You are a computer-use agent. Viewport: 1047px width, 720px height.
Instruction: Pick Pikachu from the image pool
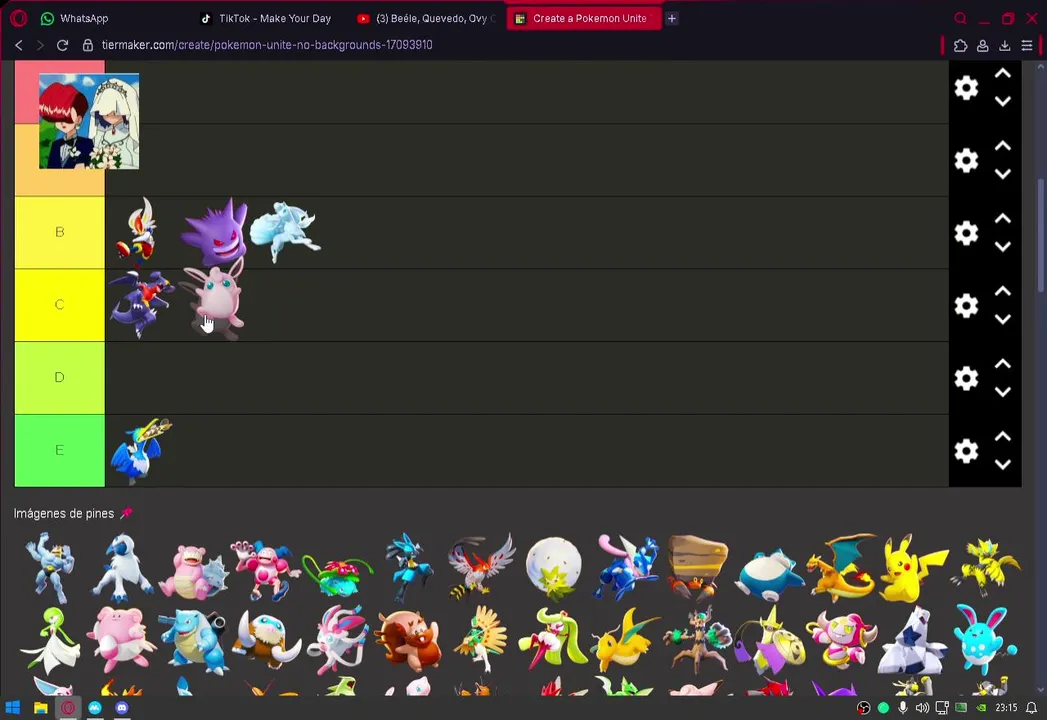click(913, 569)
